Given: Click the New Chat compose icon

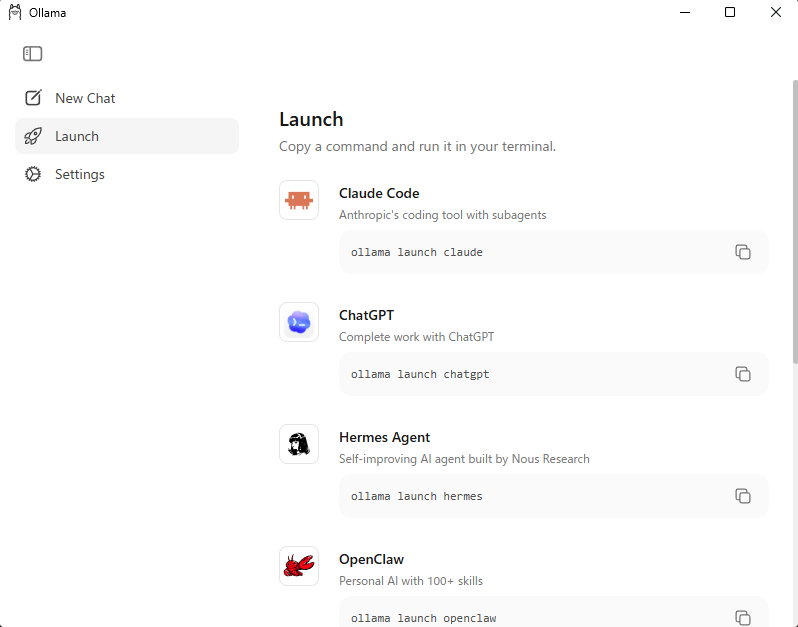Looking at the screenshot, I should tap(33, 98).
